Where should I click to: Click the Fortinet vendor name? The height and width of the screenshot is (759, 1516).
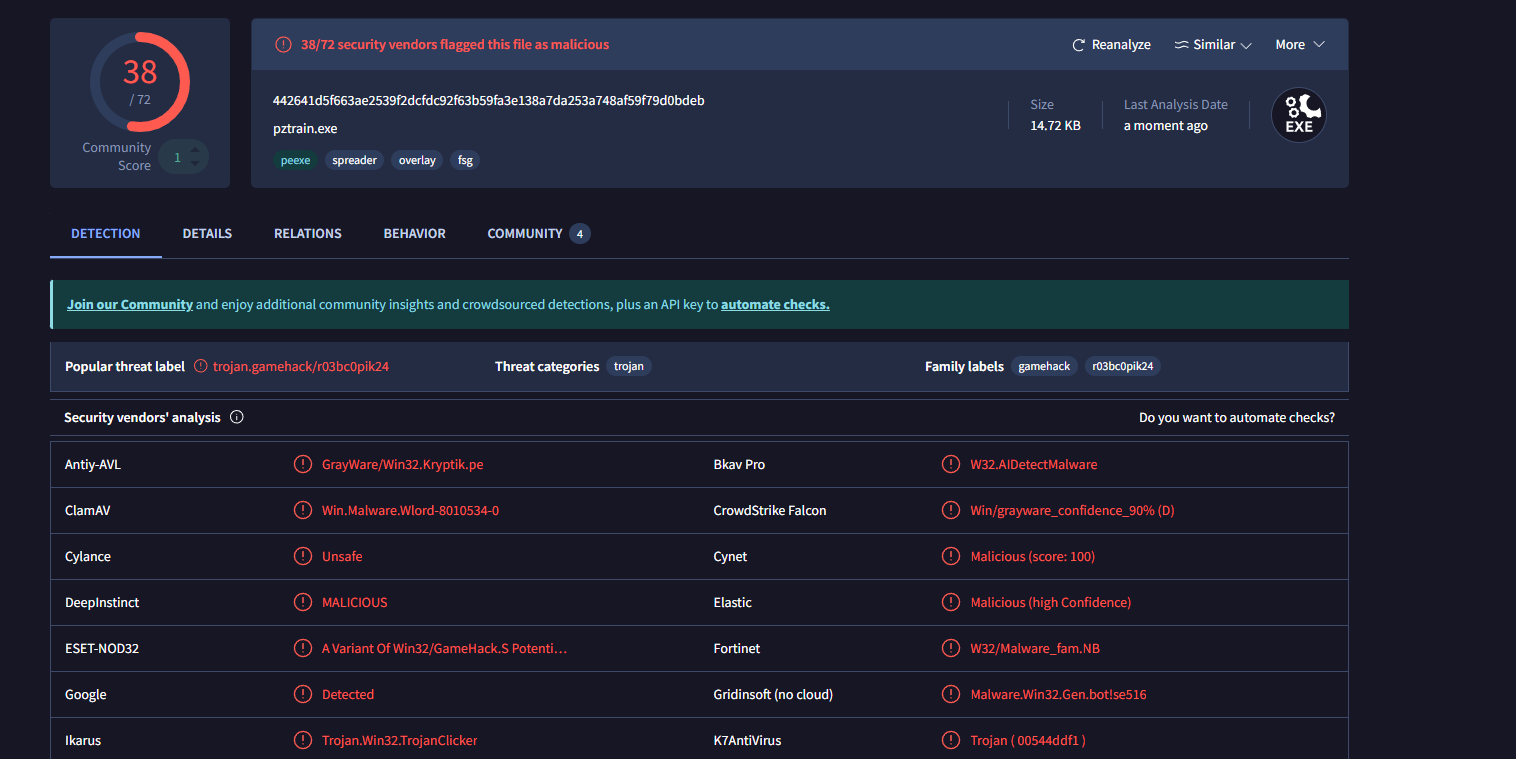737,649
